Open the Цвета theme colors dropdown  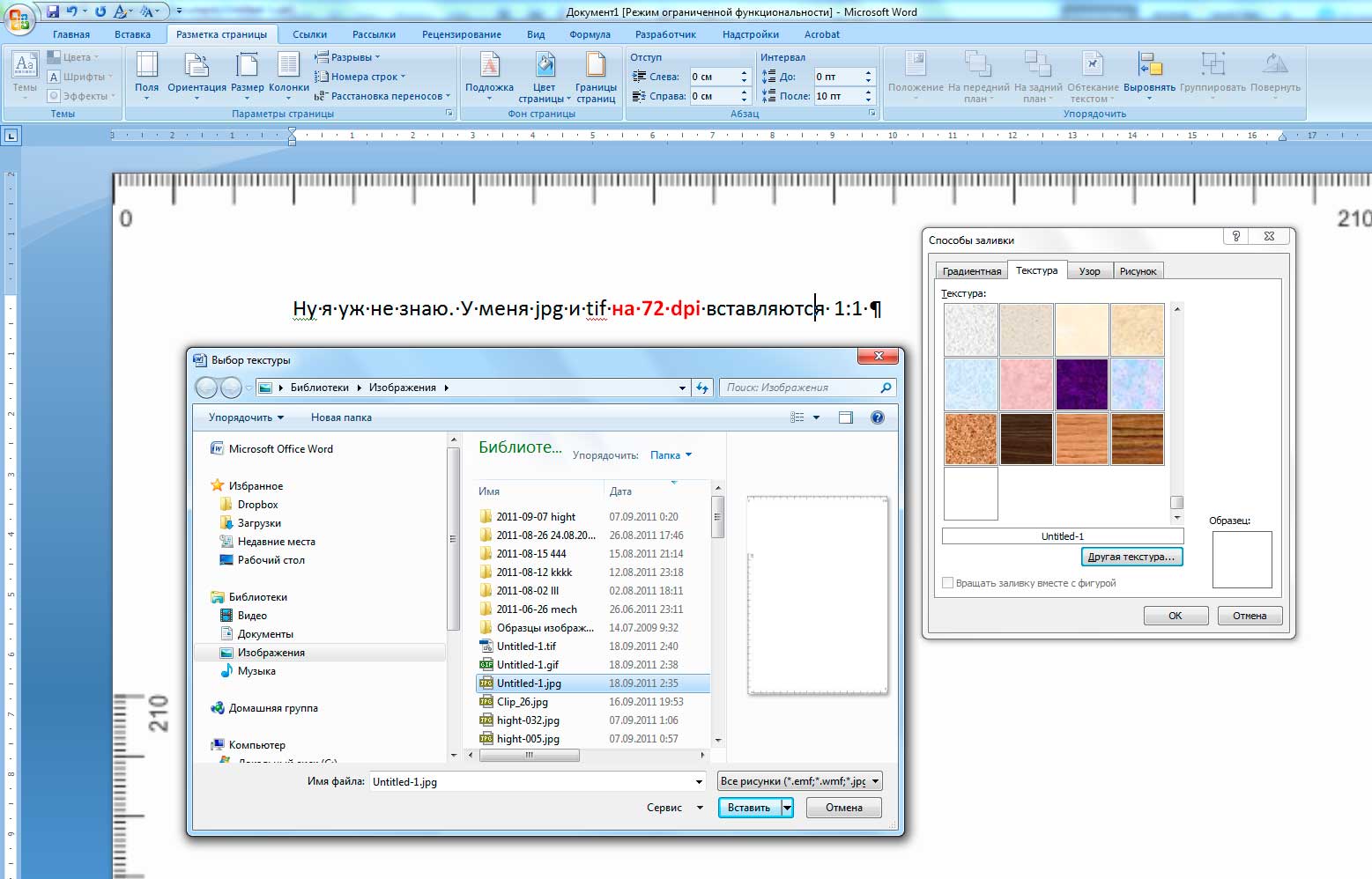[x=75, y=57]
